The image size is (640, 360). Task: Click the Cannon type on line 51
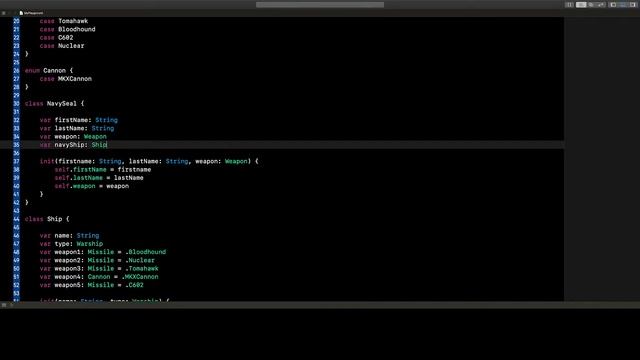click(x=99, y=277)
